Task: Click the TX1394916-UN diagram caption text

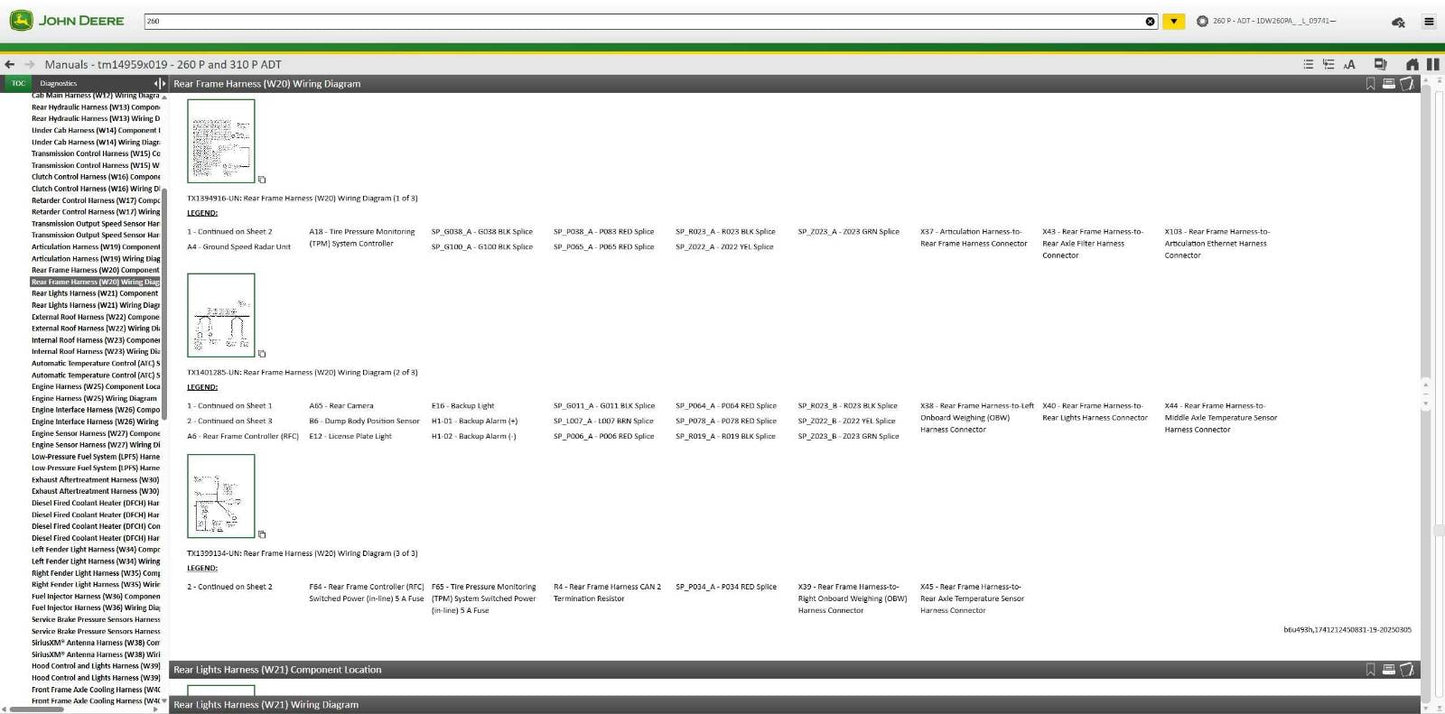Action: point(302,198)
